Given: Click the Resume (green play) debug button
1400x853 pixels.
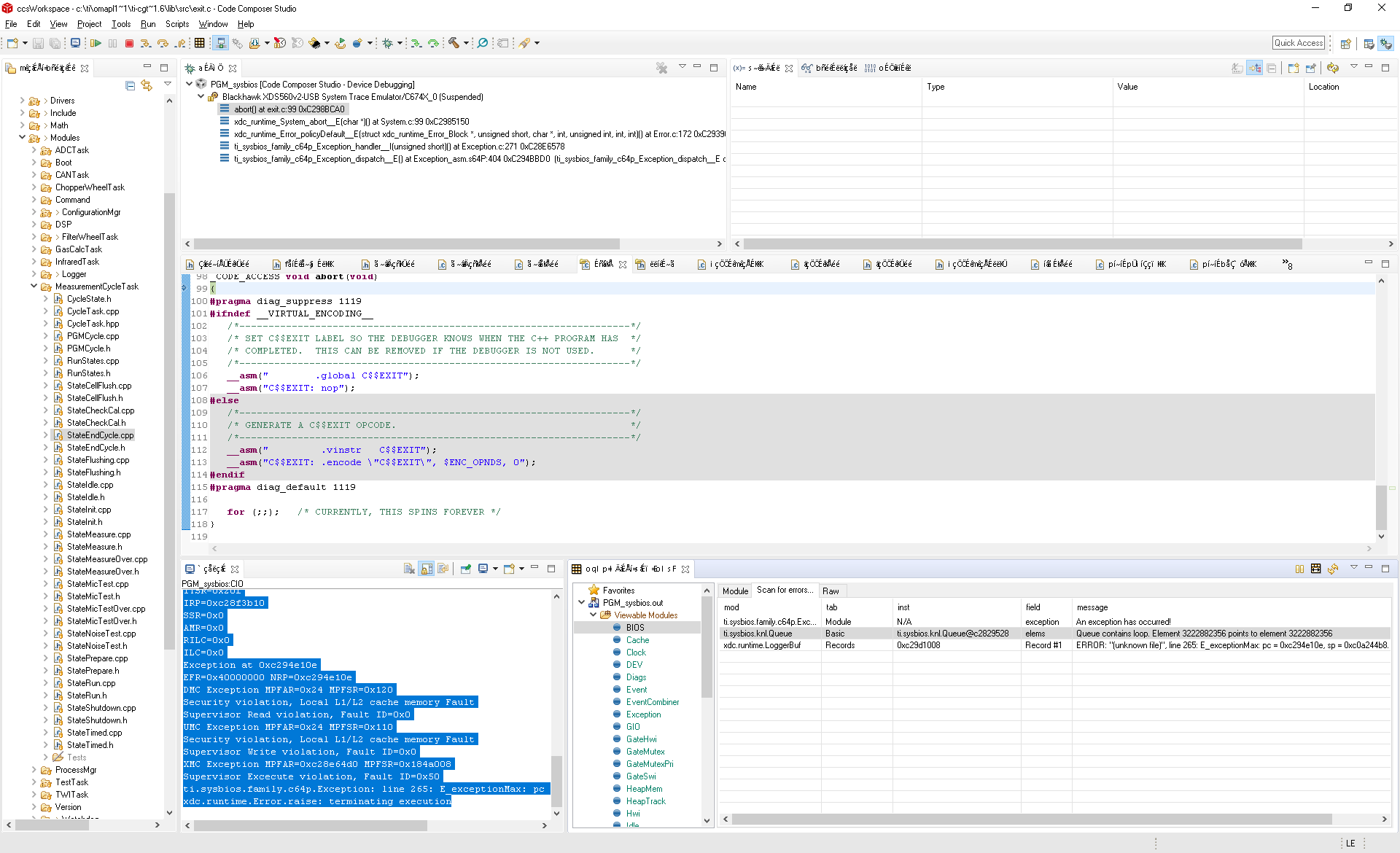Looking at the screenshot, I should [x=96, y=44].
